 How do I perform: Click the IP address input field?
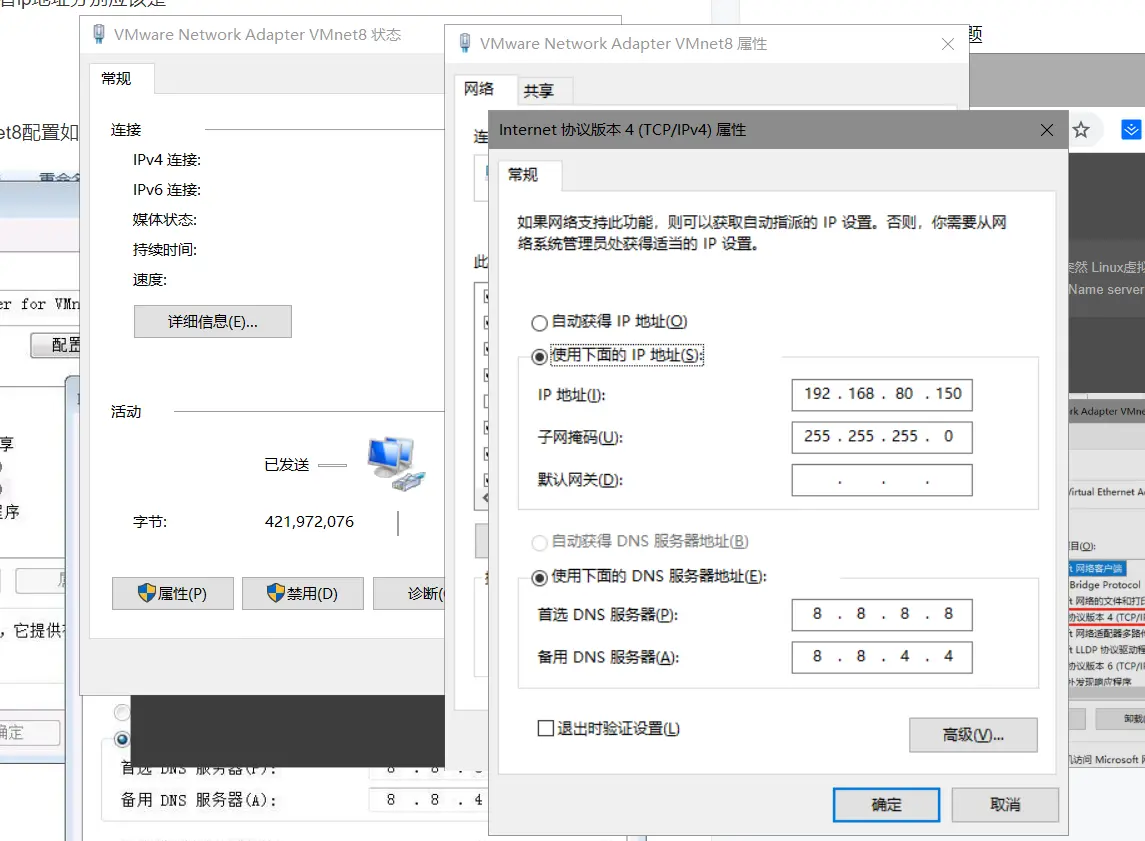(x=881, y=394)
